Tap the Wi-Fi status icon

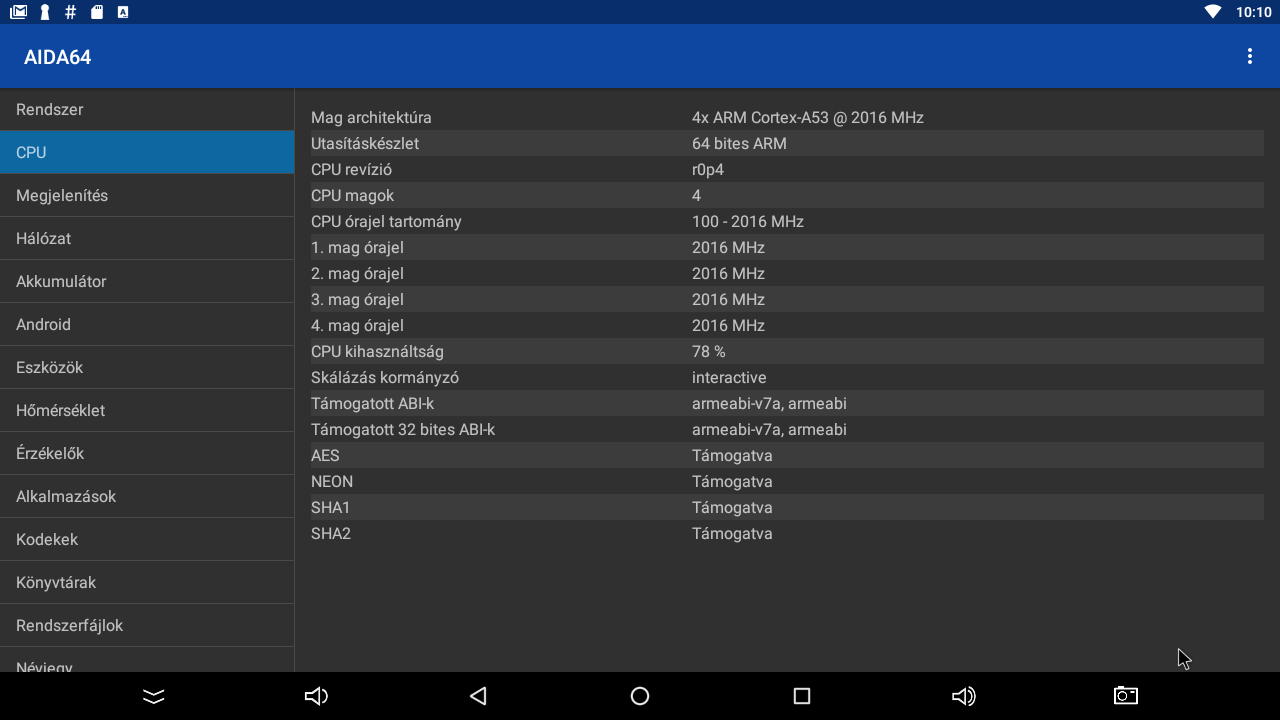[1213, 12]
